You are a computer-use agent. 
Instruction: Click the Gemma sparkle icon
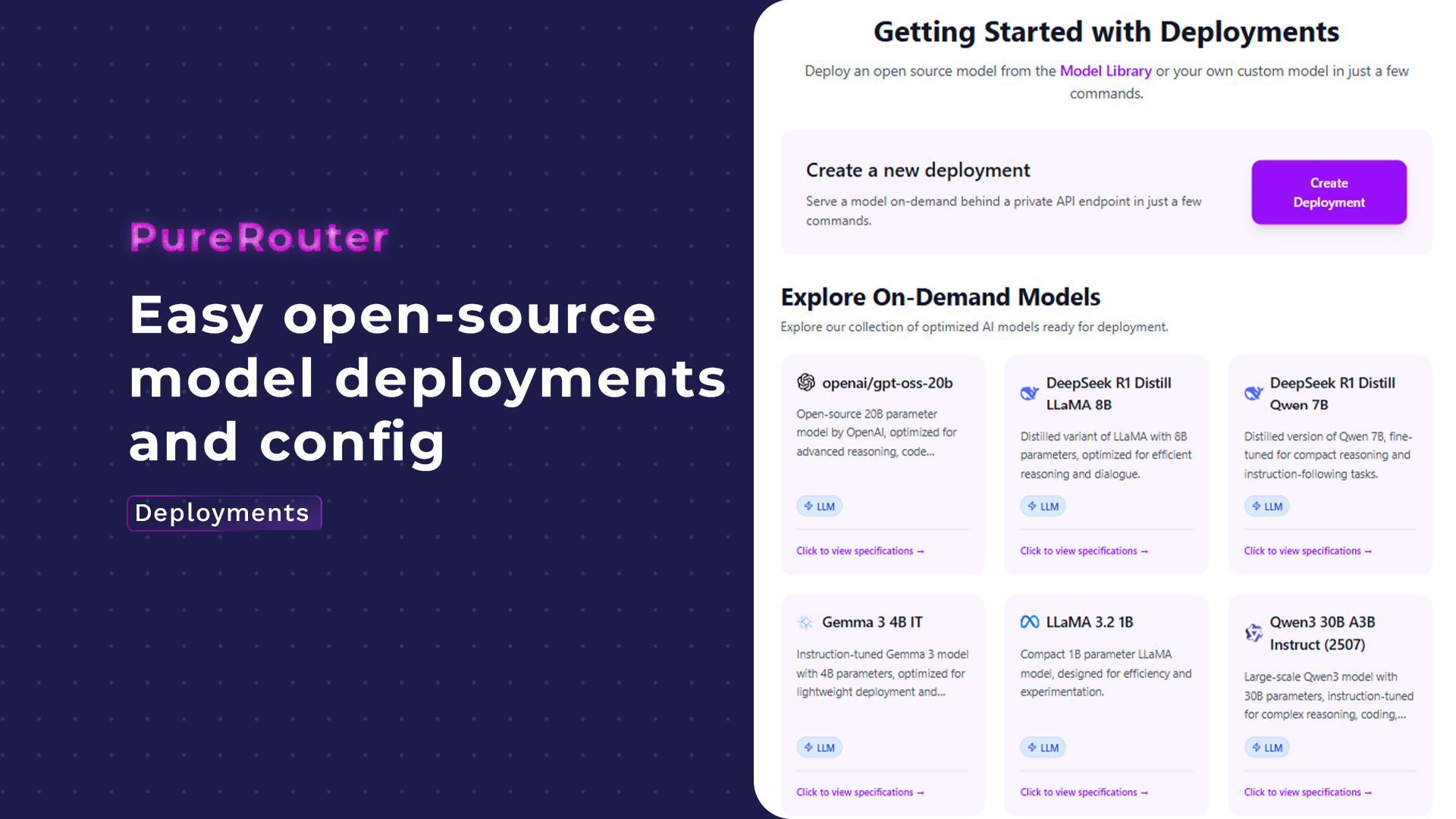coord(805,623)
